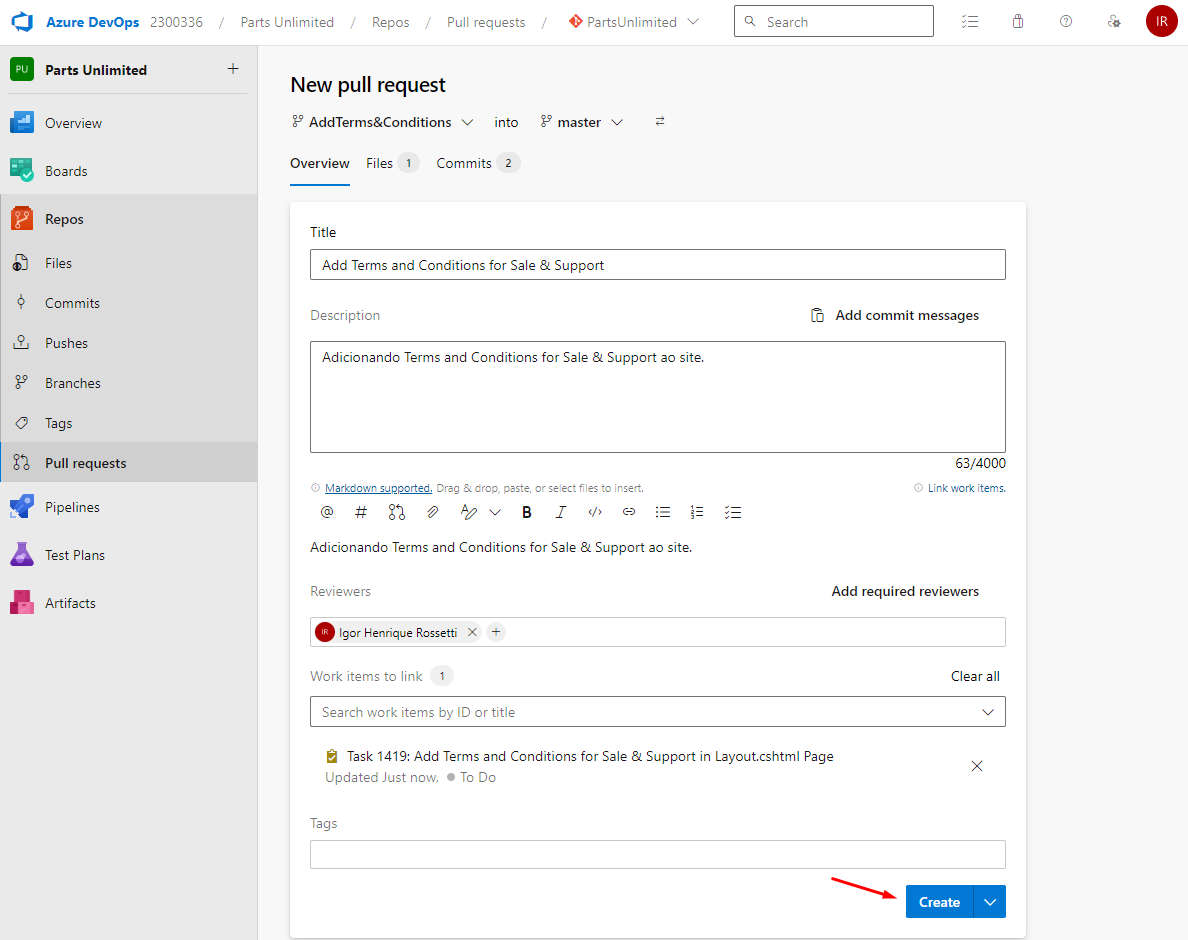Open the Create button options dropdown
Viewport: 1188px width, 940px height.
click(x=989, y=901)
